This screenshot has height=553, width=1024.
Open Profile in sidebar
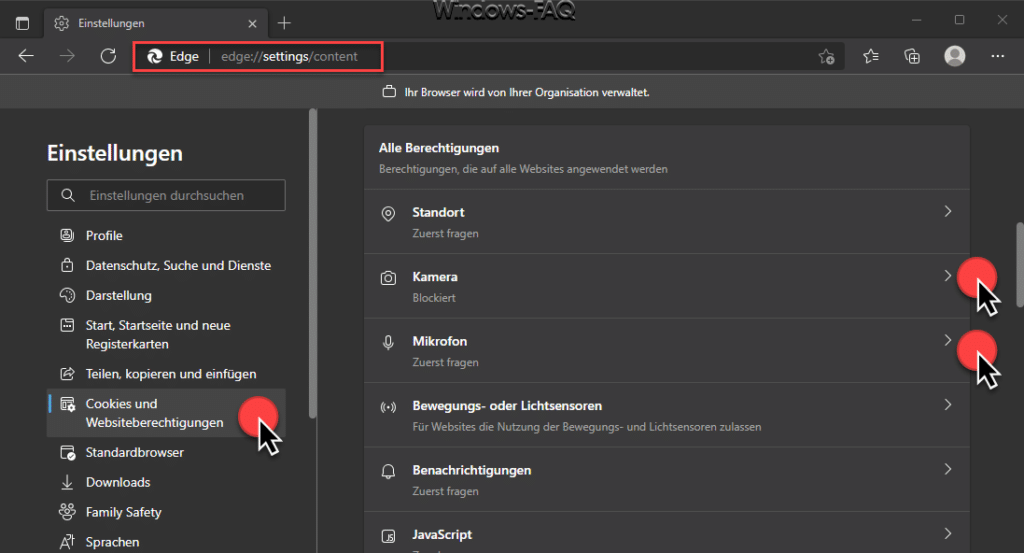(104, 236)
